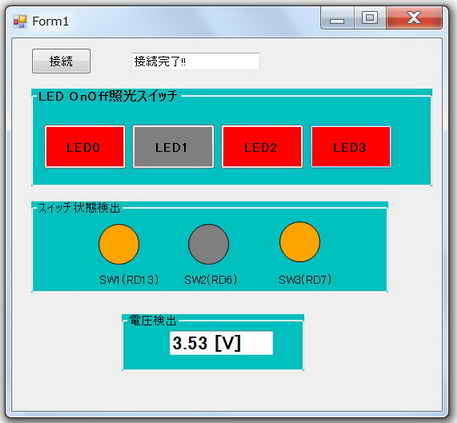The width and height of the screenshot is (457, 423).
Task: Click the SW3(RD7) label
Action: pos(305,280)
